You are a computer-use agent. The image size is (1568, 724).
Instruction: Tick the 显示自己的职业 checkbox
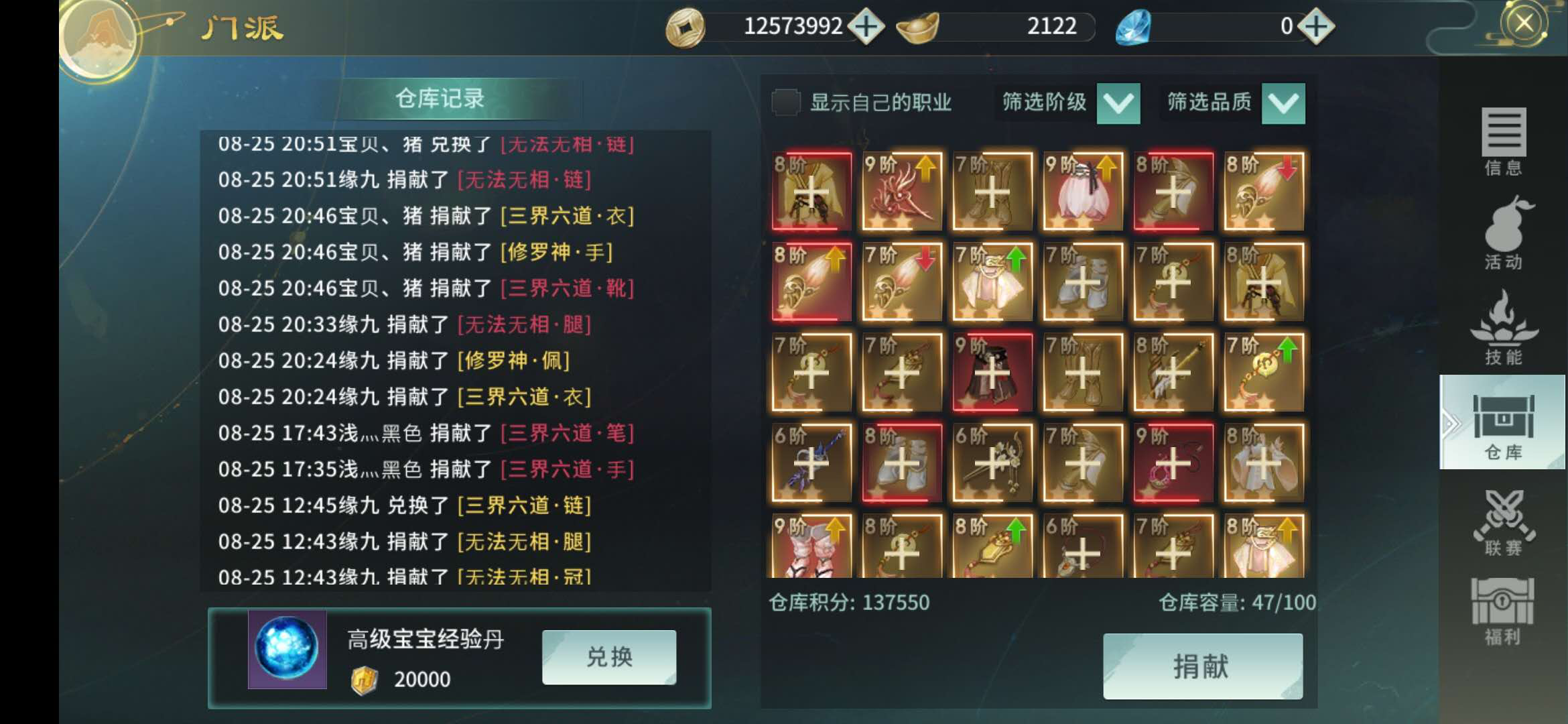785,103
